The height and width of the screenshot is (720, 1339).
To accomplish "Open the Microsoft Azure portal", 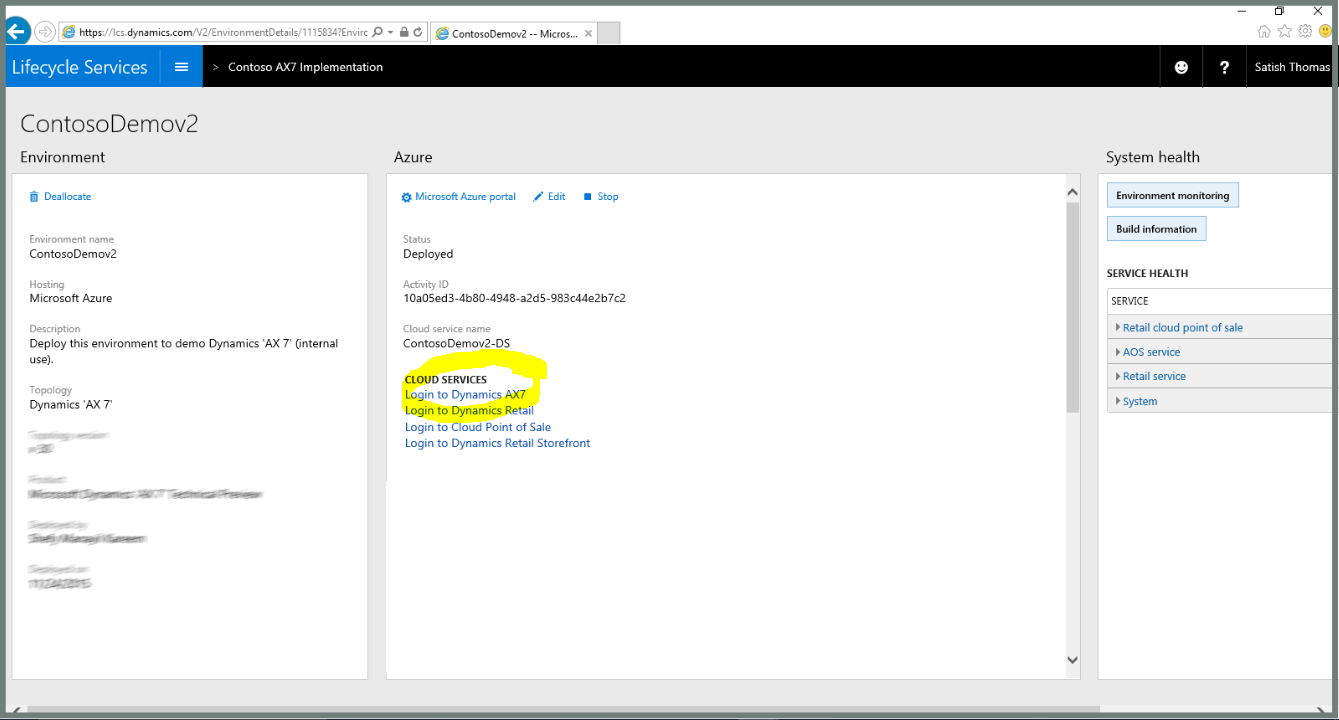I will [459, 197].
